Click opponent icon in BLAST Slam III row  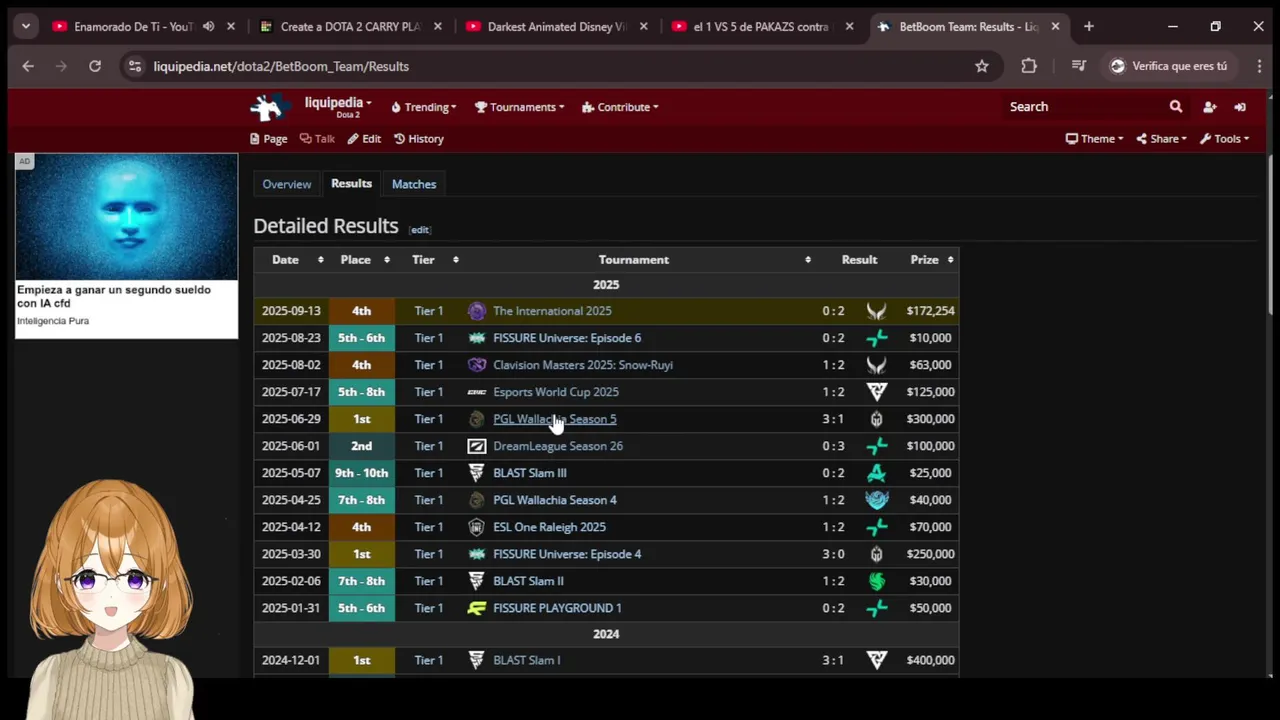pyautogui.click(x=876, y=473)
